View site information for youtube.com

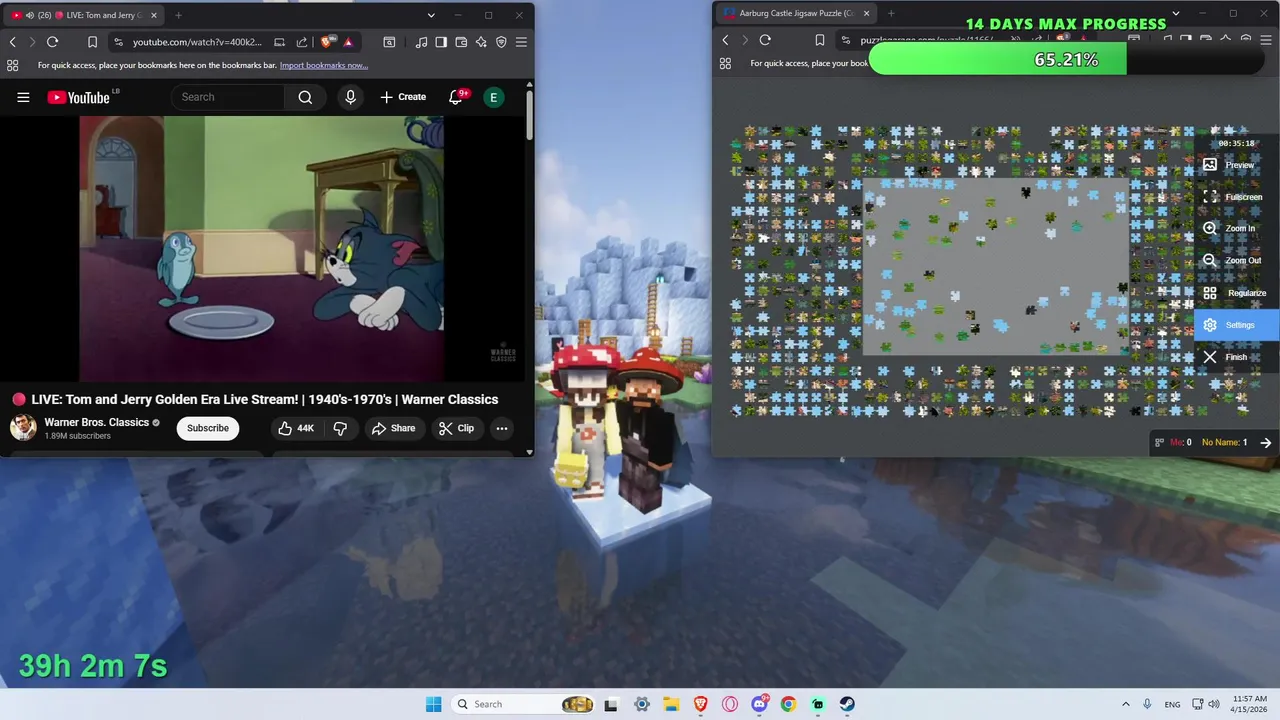(119, 42)
